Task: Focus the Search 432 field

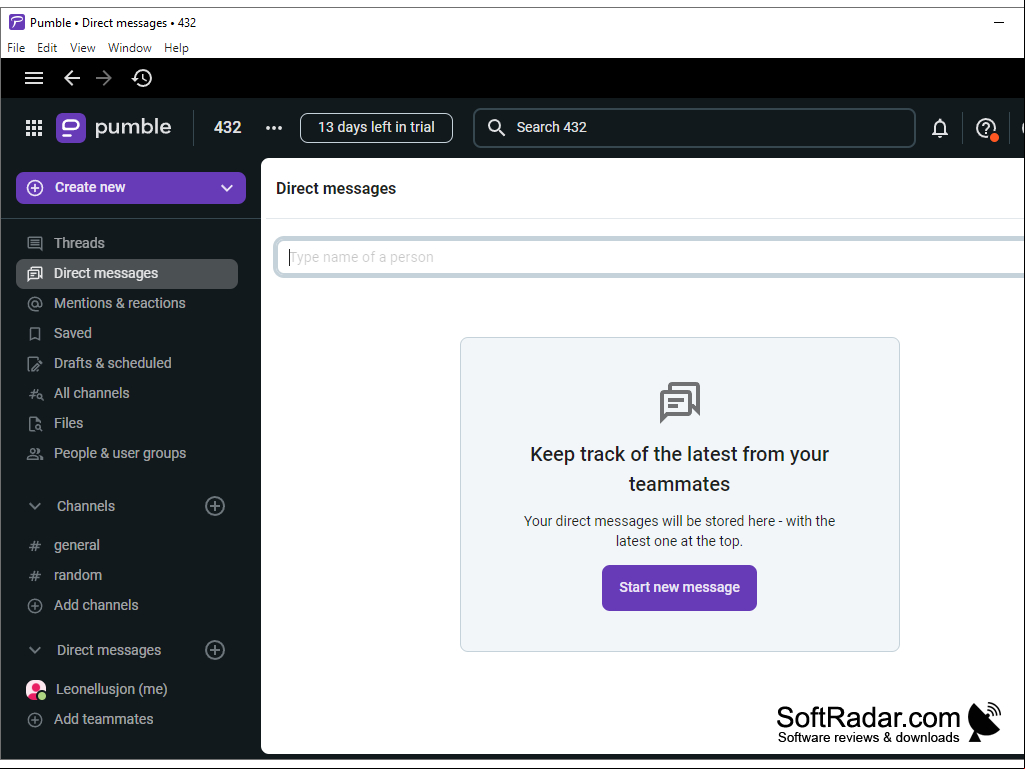Action: [694, 128]
